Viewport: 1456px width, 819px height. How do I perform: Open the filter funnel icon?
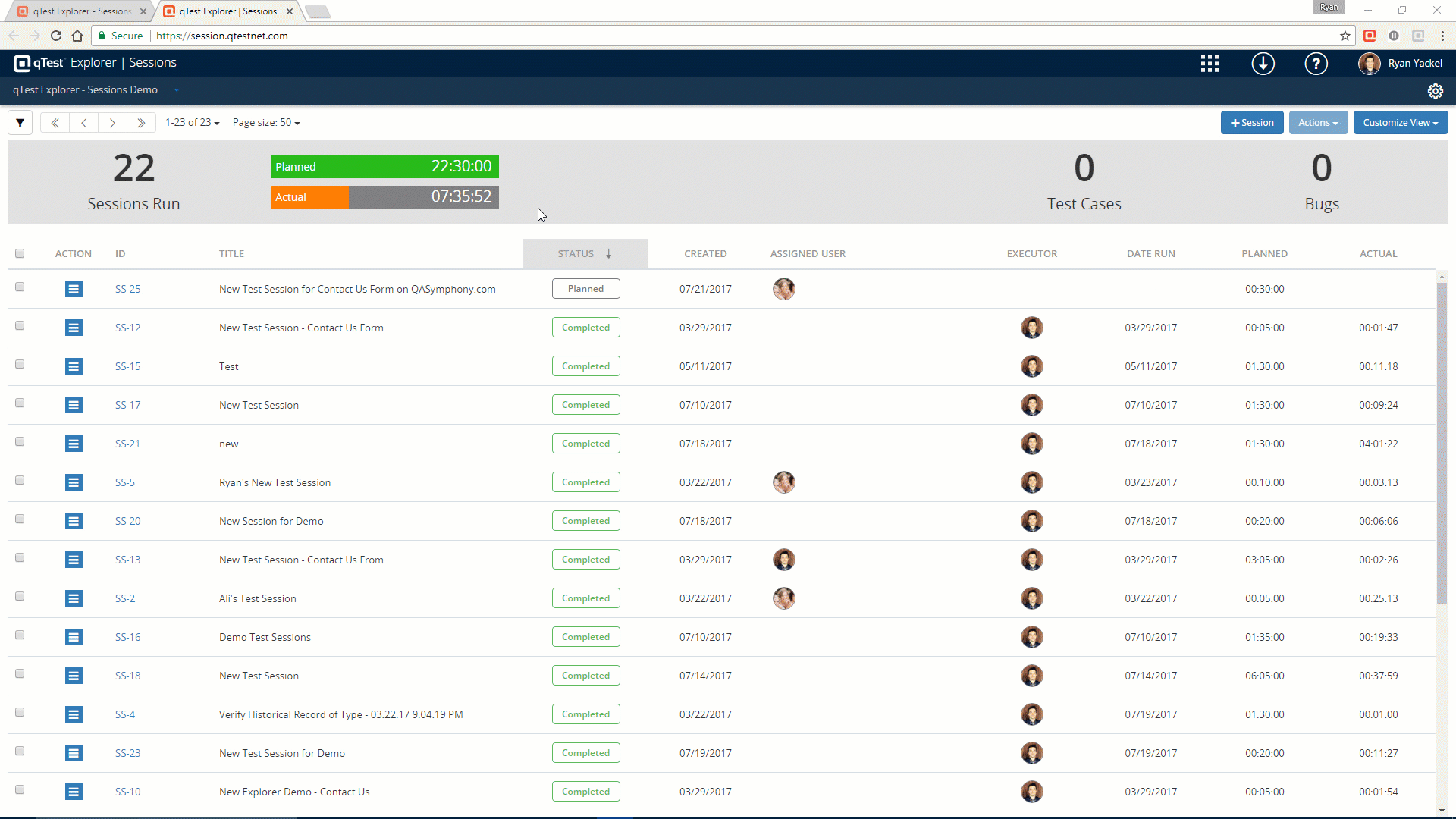pyautogui.click(x=20, y=123)
